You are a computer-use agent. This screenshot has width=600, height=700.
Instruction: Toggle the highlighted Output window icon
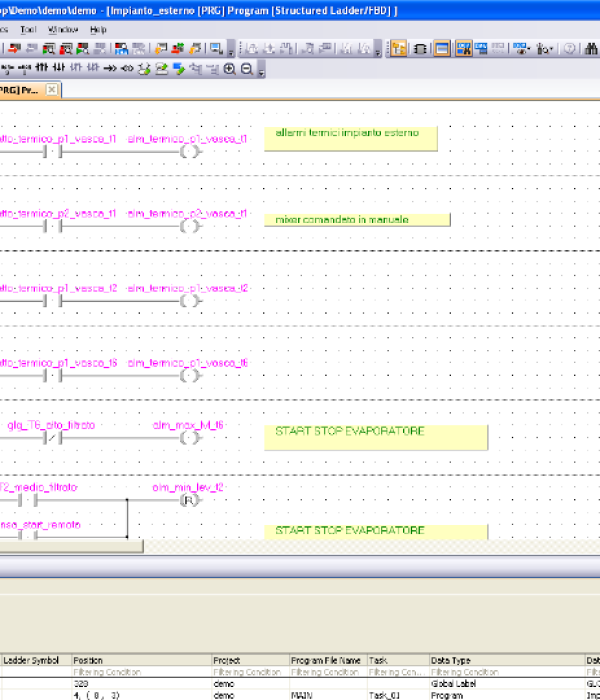441,48
